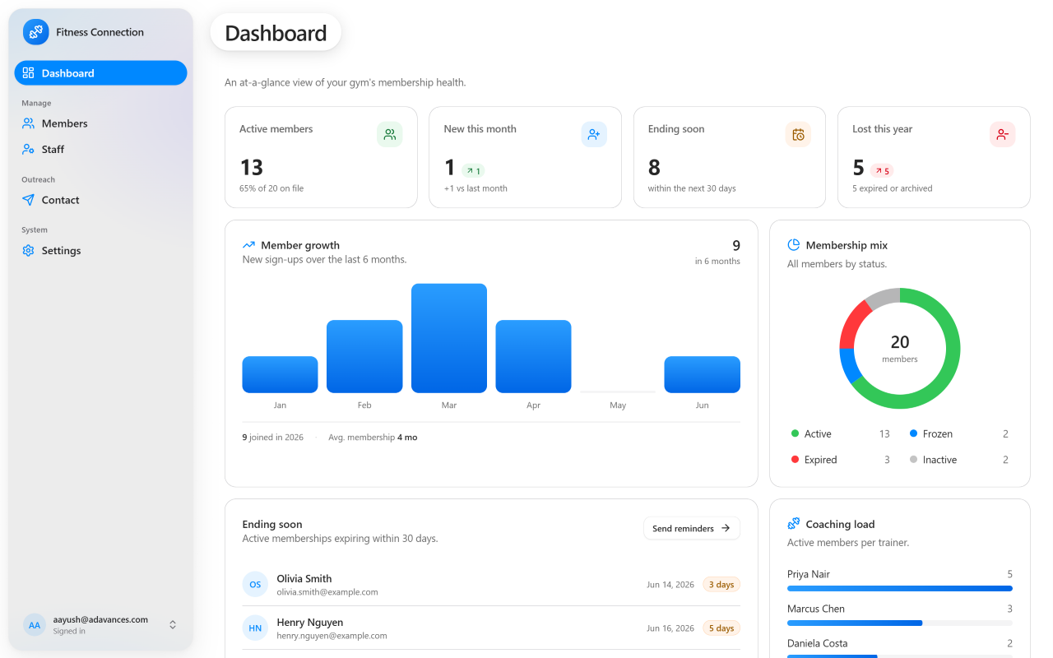
Task: Click the Membership mix pie icon
Action: point(793,245)
